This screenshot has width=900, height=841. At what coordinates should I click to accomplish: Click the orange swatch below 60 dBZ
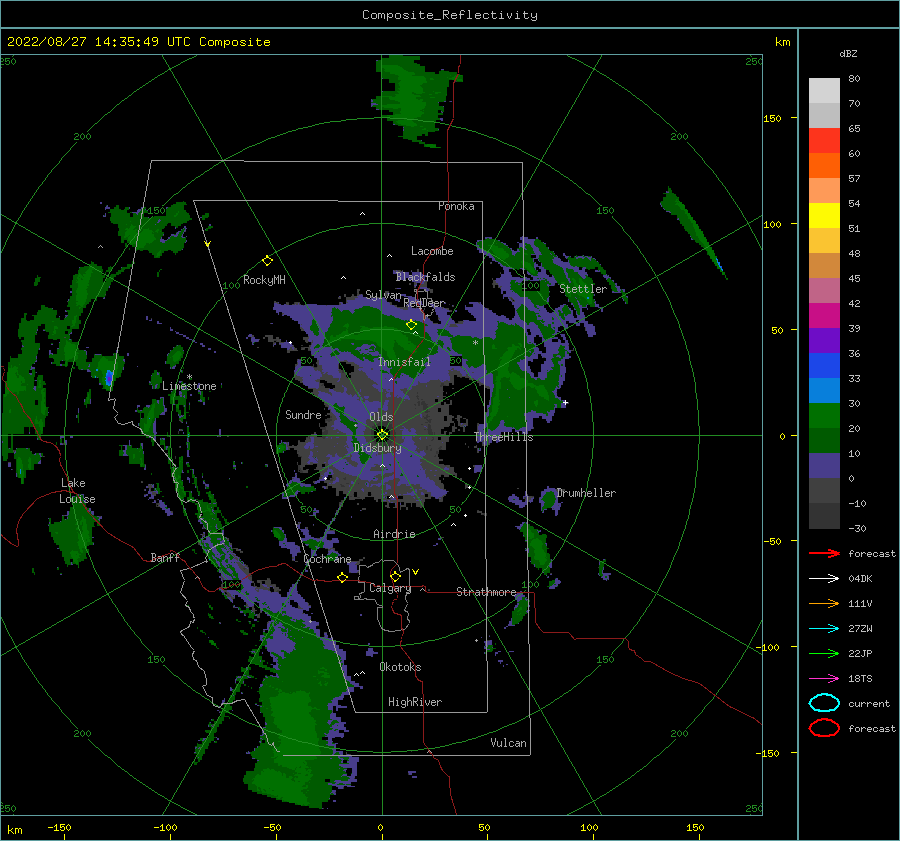(x=824, y=166)
